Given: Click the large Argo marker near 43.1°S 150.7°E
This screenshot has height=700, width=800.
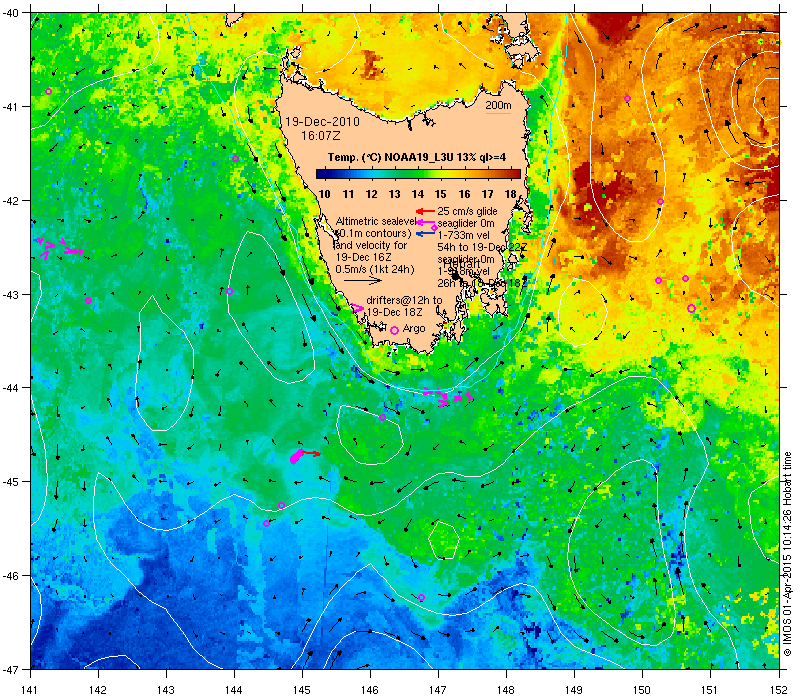Looking at the screenshot, I should pos(691,309).
